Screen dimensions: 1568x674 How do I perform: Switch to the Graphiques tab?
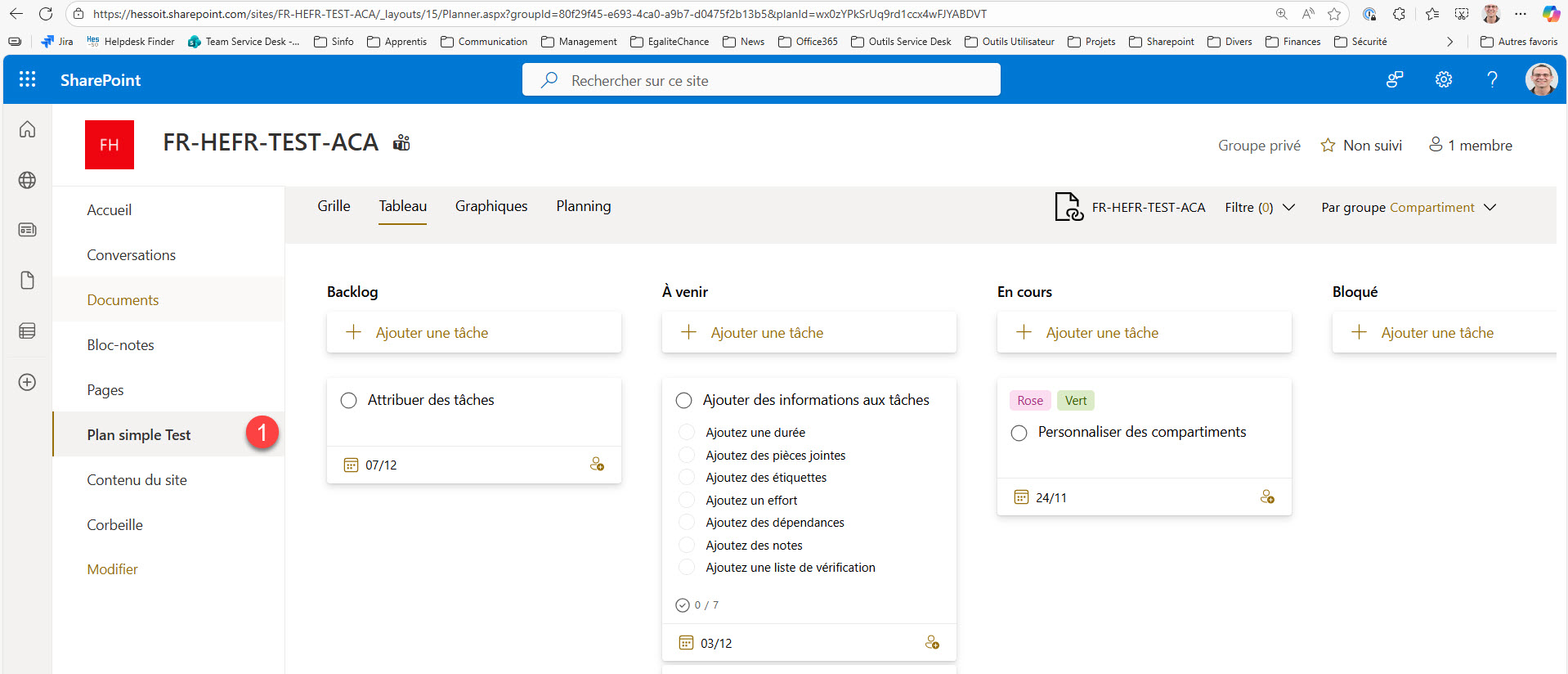[491, 206]
